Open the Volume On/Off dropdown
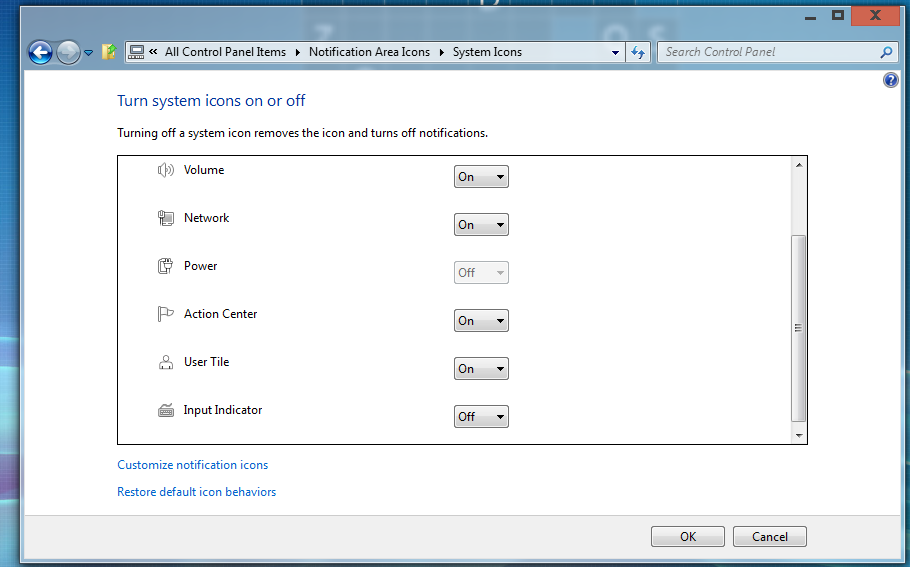 pos(481,177)
